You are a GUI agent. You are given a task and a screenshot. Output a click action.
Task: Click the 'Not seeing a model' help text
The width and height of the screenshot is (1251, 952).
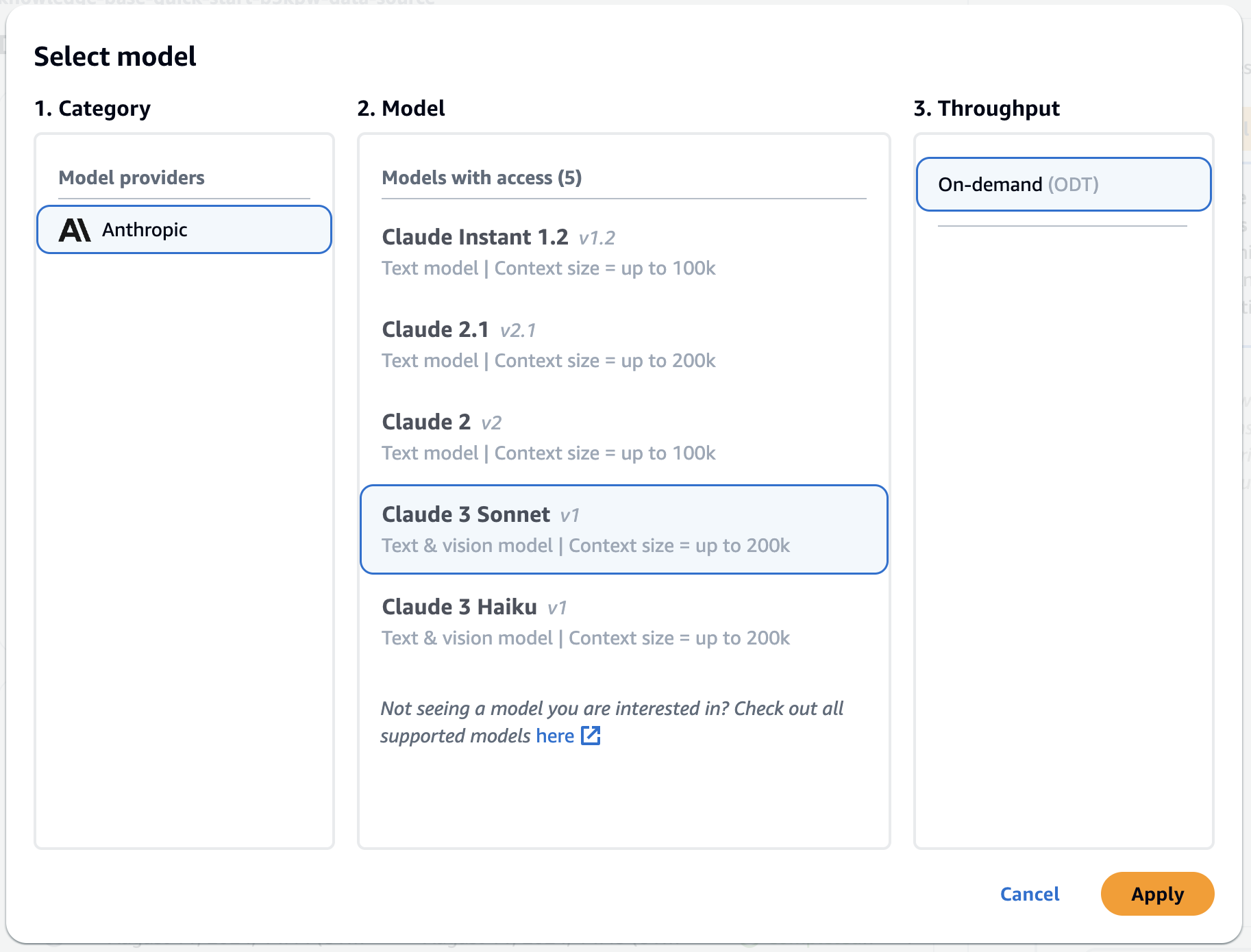coord(612,708)
